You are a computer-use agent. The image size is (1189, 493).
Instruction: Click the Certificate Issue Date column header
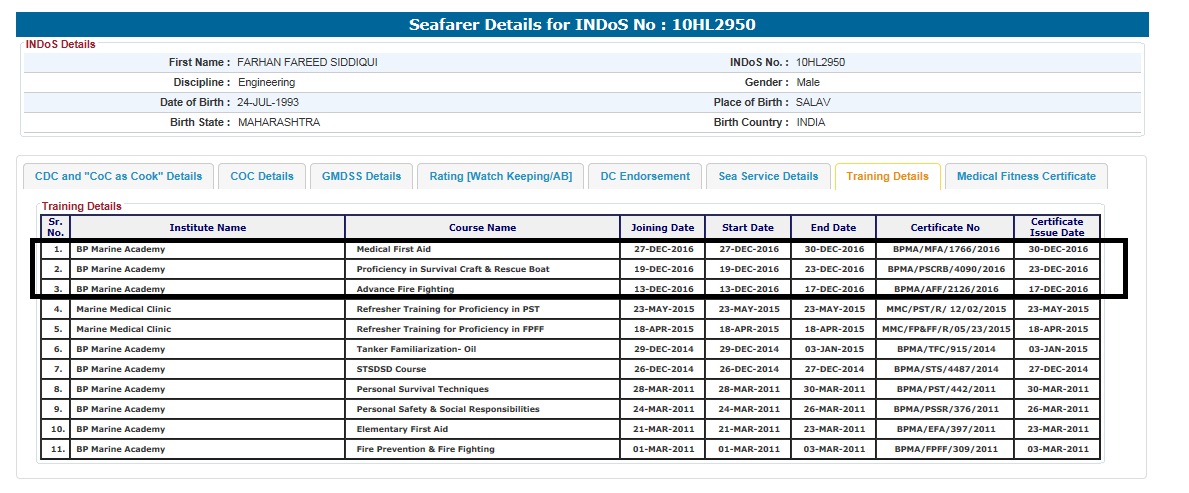(1057, 227)
